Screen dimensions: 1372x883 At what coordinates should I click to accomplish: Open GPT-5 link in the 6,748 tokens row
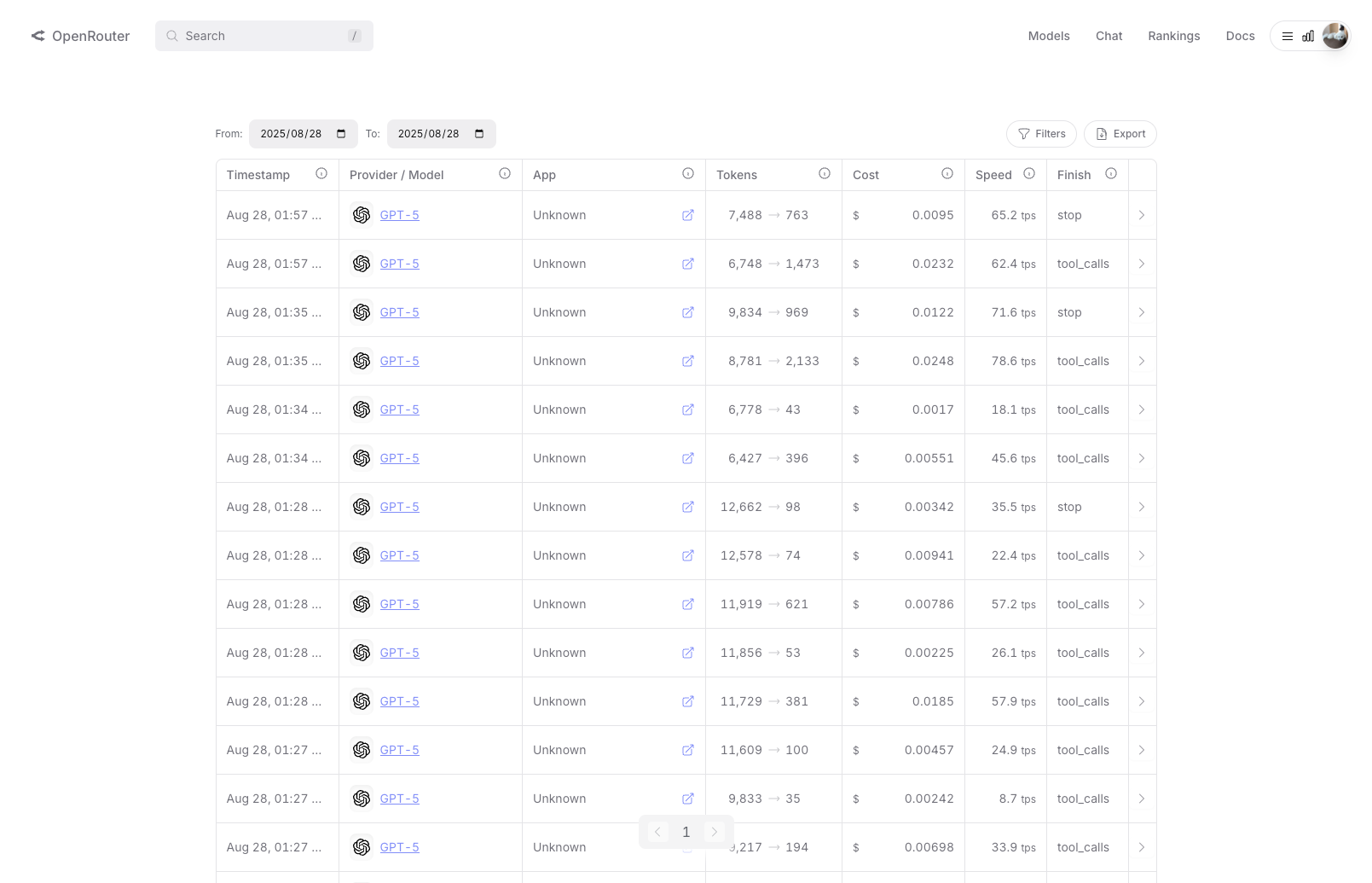click(x=399, y=264)
